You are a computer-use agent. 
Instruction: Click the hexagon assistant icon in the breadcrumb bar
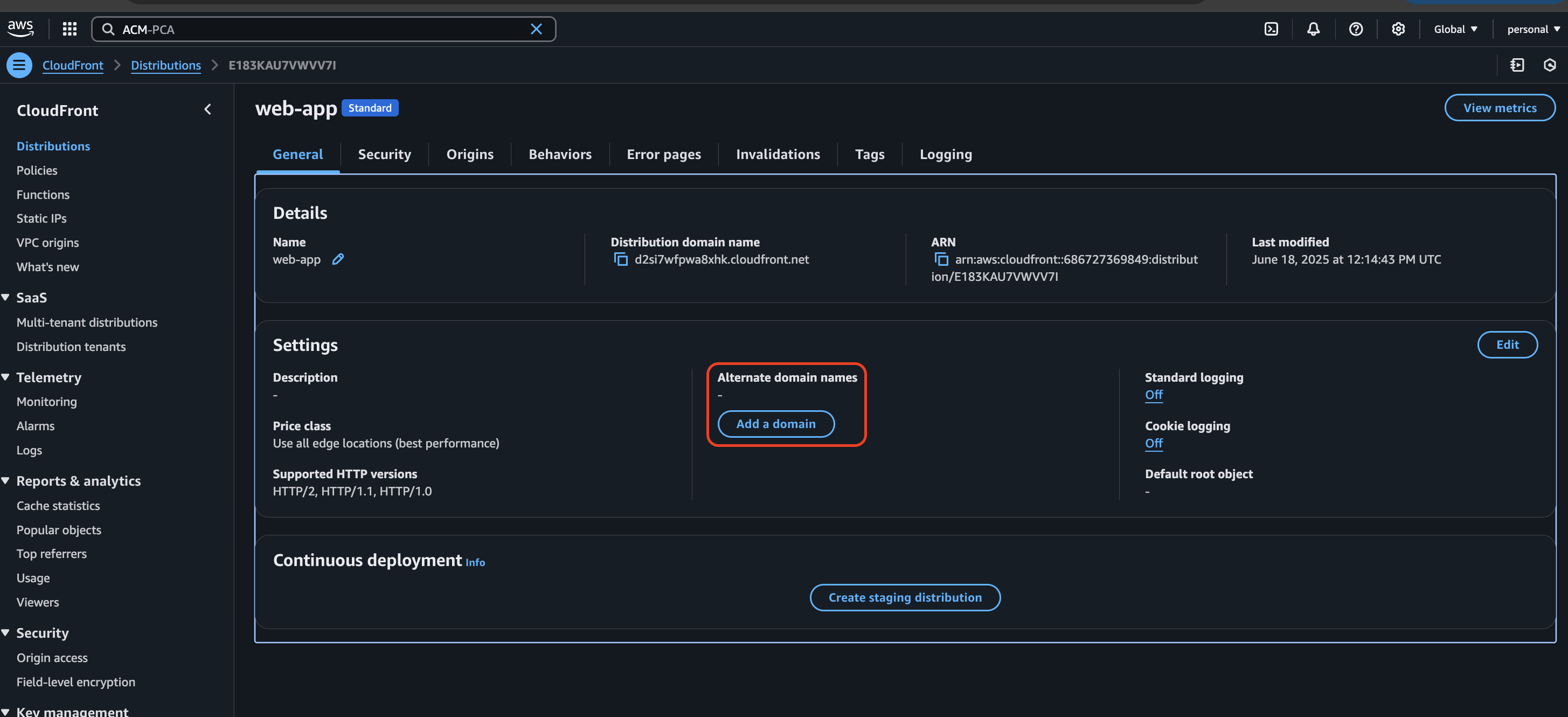[x=1549, y=65]
